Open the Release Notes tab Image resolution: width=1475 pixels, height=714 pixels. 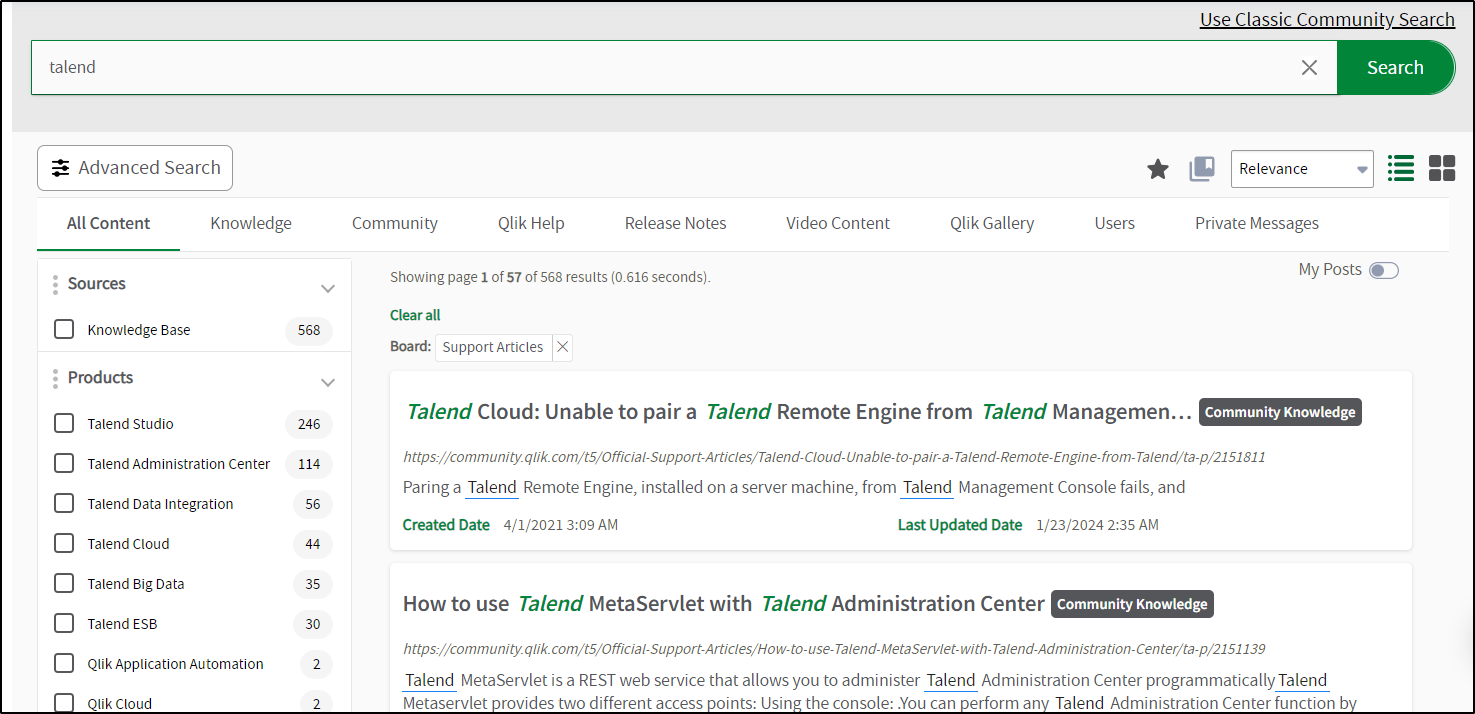tap(675, 223)
